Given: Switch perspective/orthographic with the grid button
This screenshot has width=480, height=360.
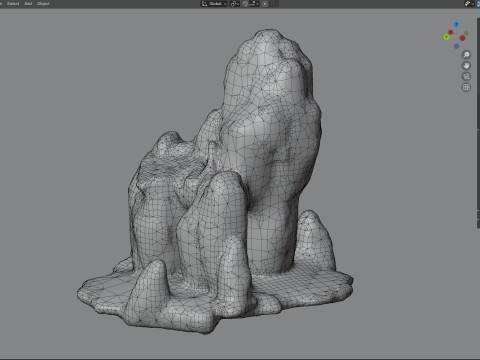Looking at the screenshot, I should pos(466,87).
